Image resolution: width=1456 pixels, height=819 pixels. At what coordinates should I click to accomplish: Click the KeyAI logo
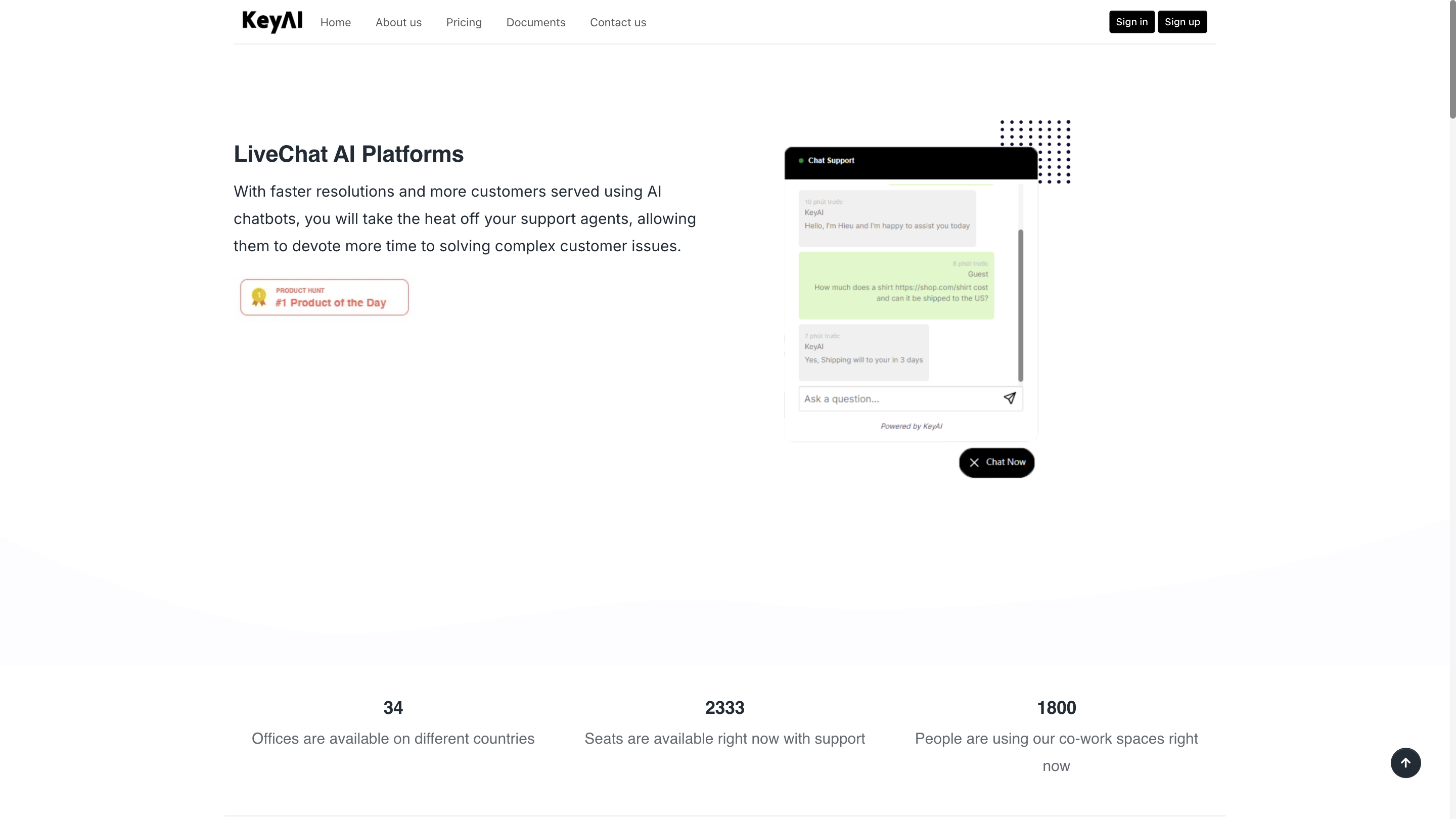click(272, 21)
